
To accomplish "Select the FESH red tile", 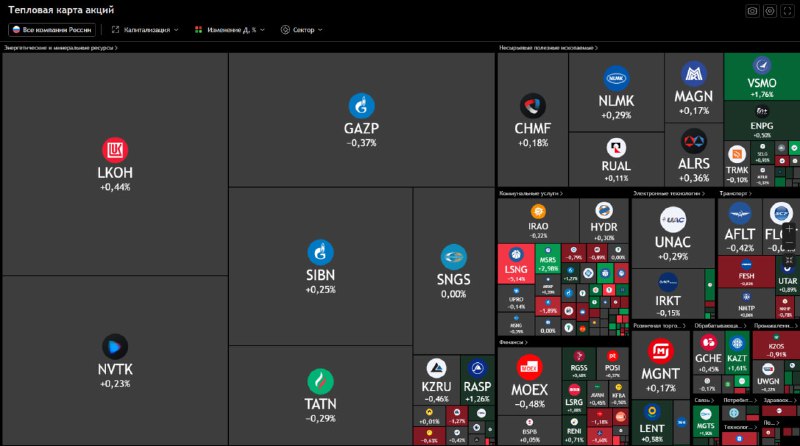I will coord(746,272).
